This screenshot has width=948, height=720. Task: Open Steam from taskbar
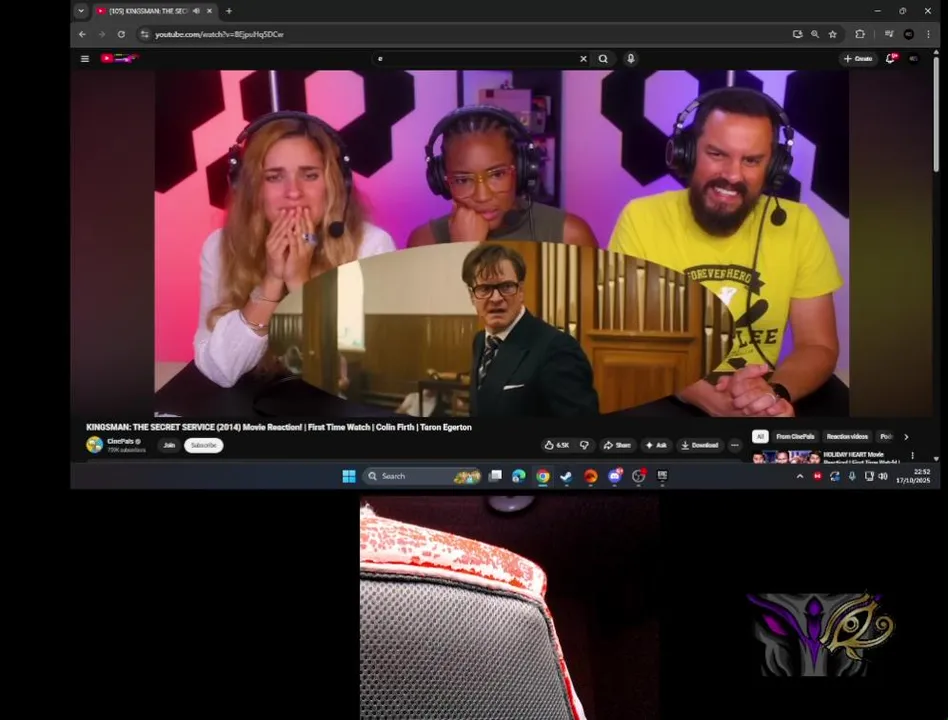[567, 476]
